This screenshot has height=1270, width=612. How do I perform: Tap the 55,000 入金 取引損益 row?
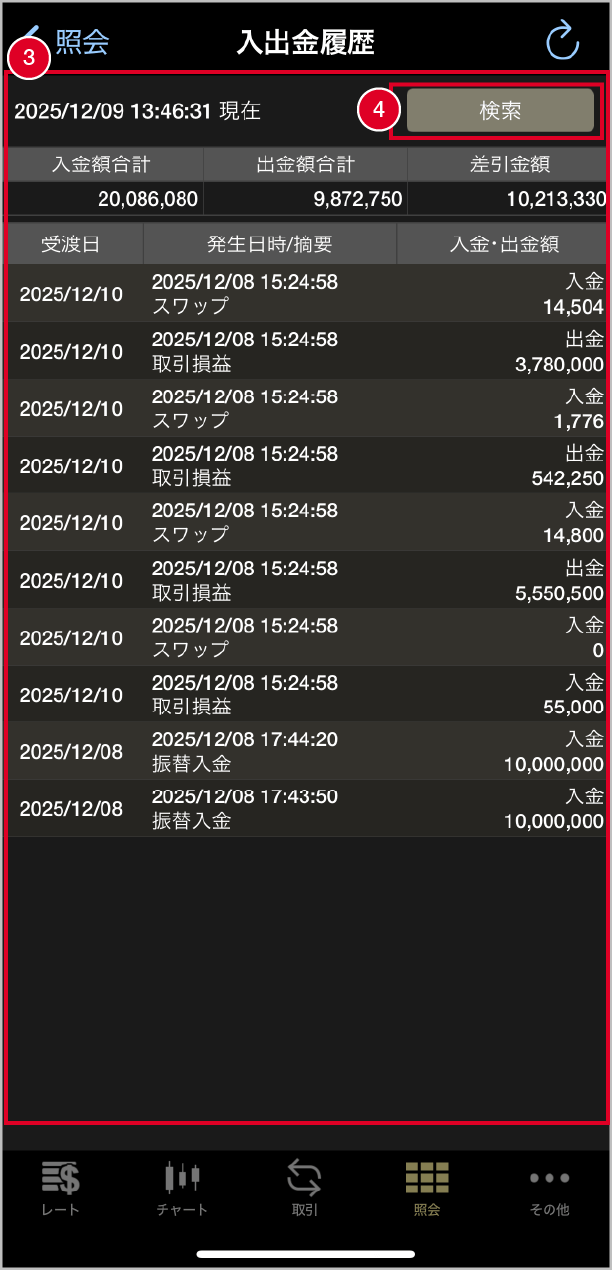[306, 694]
